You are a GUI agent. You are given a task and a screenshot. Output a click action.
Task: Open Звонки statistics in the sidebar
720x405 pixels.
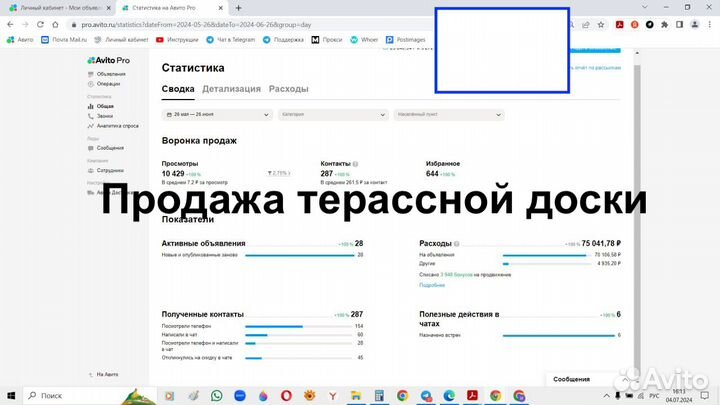[x=100, y=116]
